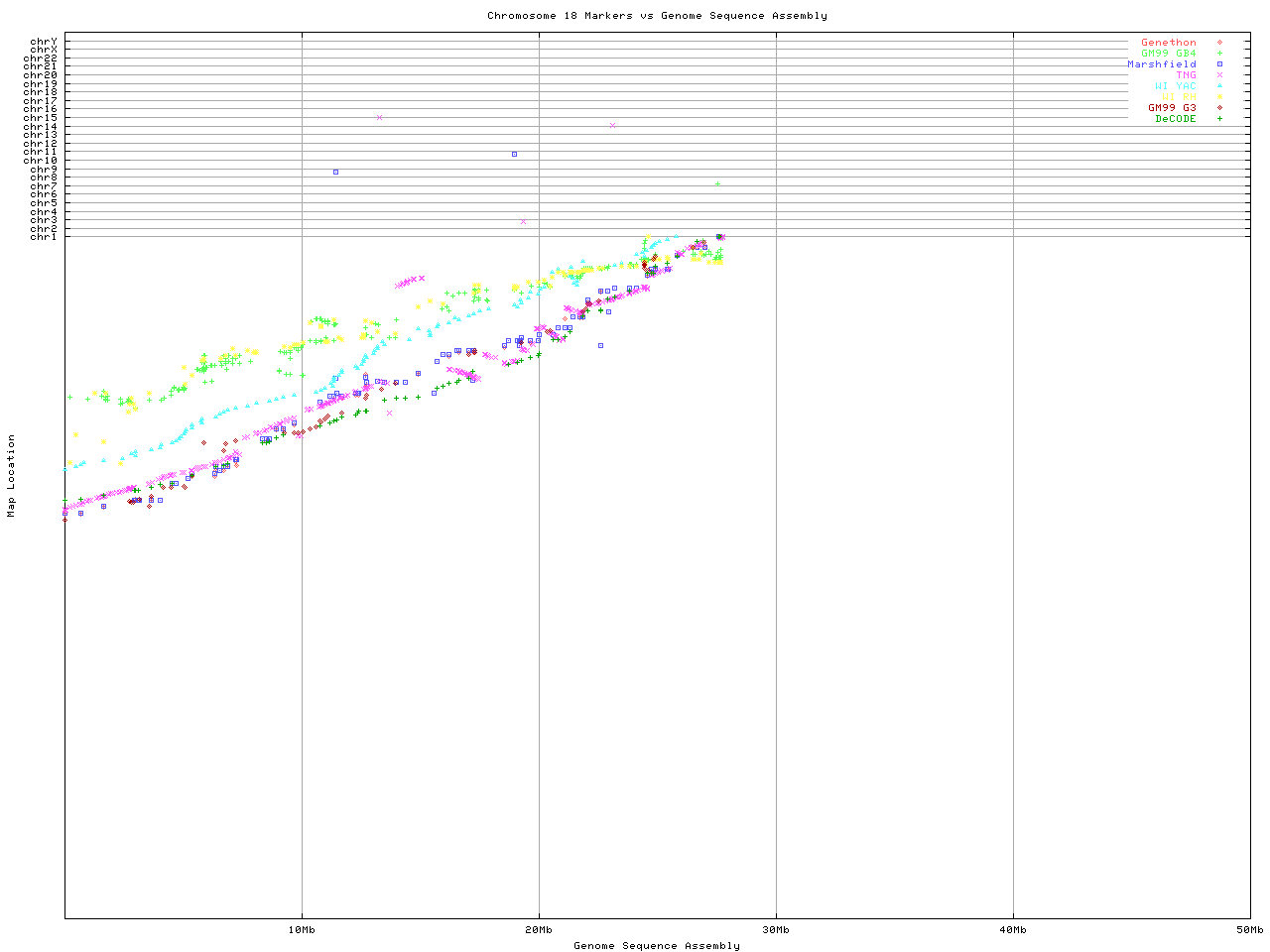Click the Map Location y-axis title

click(x=12, y=476)
